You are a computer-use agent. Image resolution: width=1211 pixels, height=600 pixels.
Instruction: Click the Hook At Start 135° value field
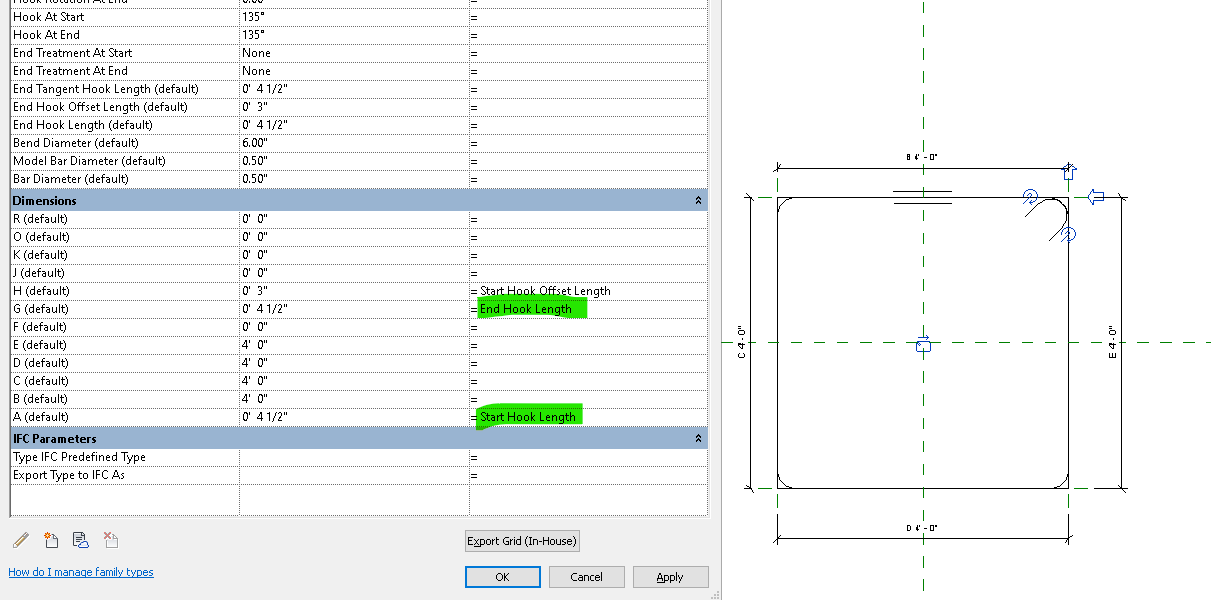tap(300, 16)
